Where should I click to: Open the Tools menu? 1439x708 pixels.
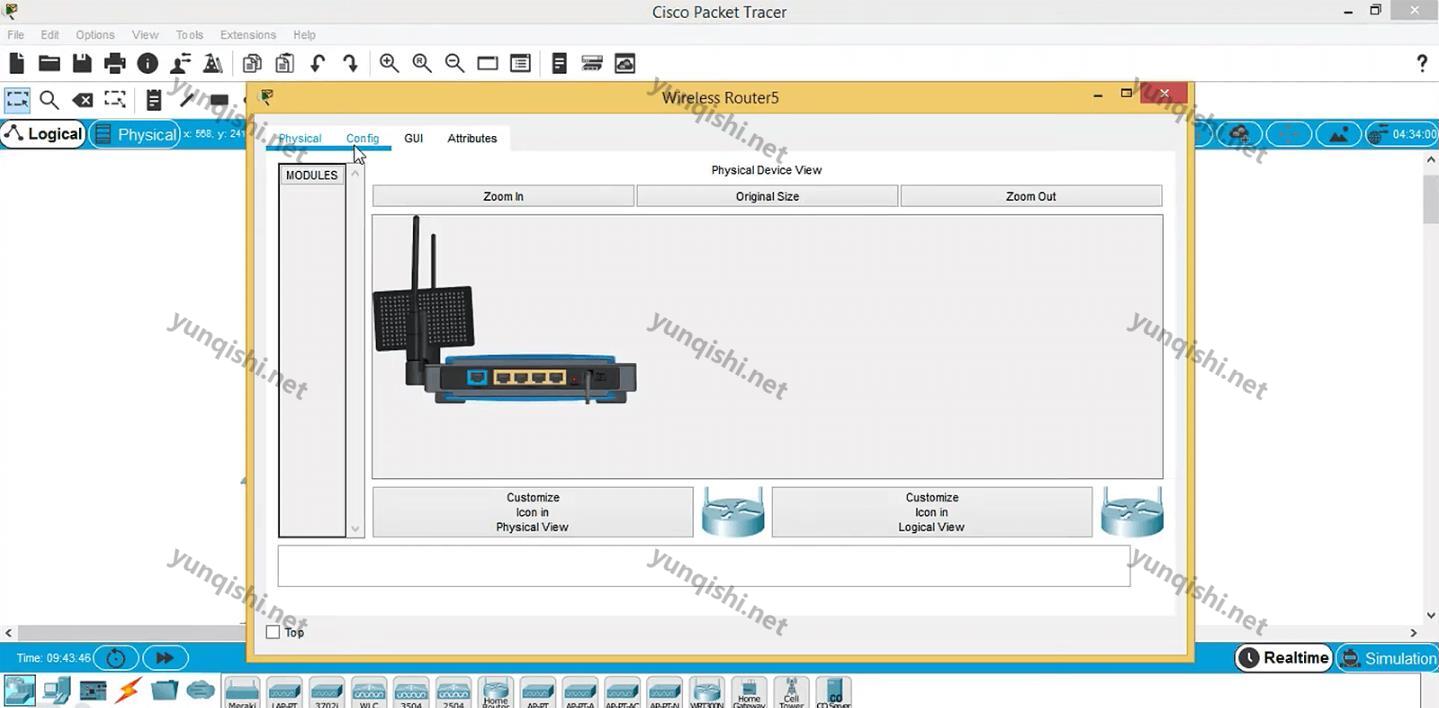point(189,34)
